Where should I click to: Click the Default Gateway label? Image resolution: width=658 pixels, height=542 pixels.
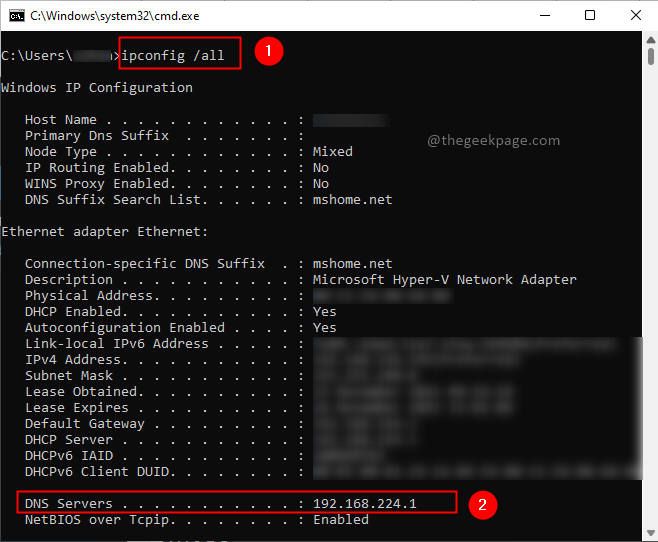85,424
